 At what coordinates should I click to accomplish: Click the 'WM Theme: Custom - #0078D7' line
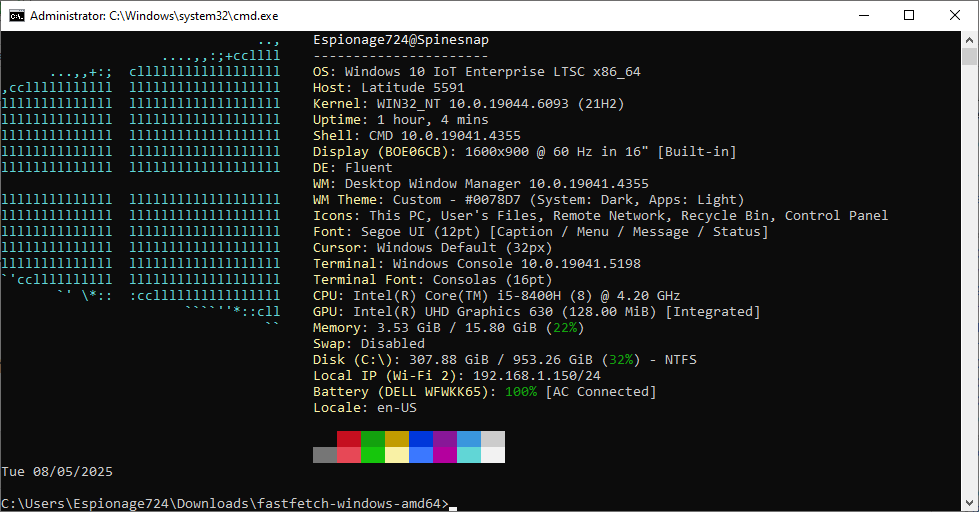click(x=529, y=200)
